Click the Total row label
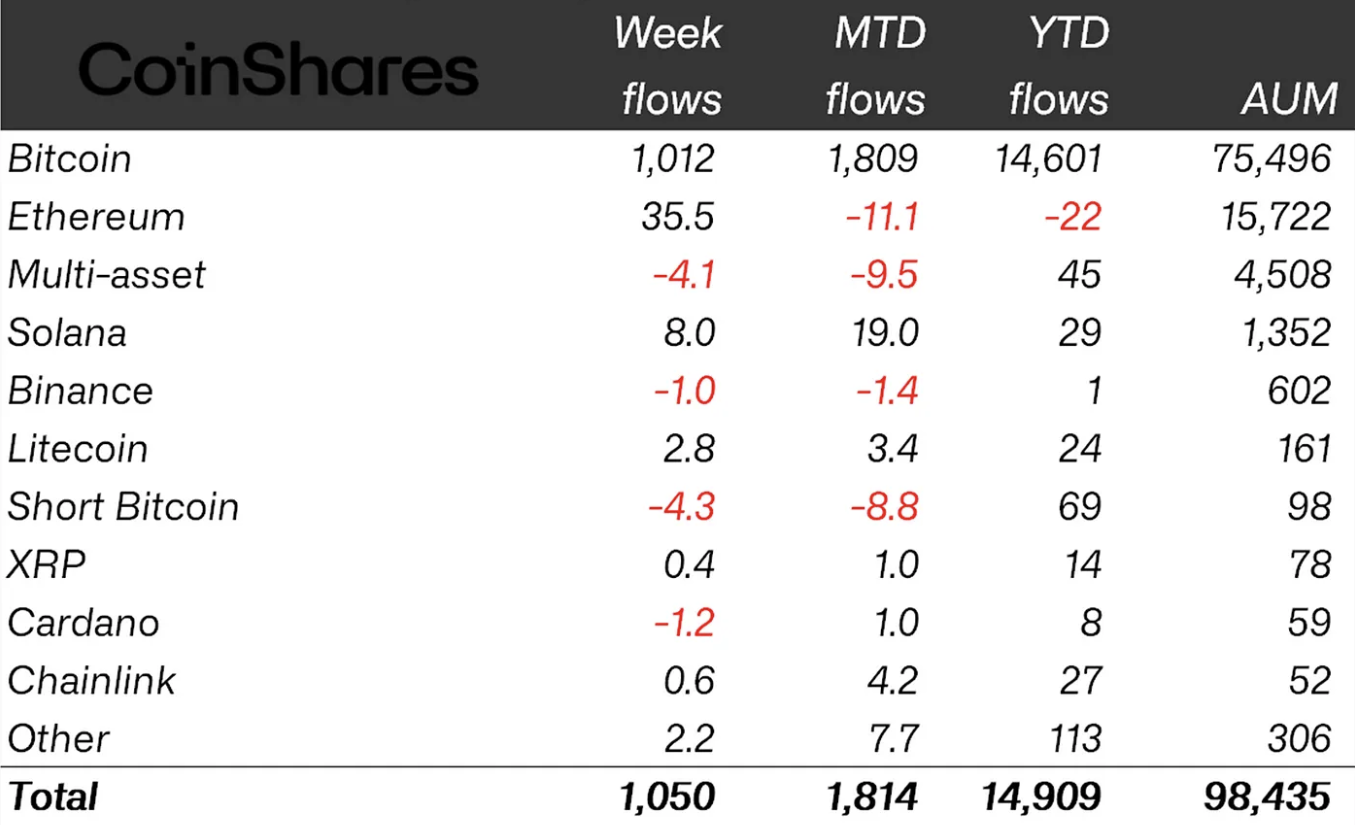Viewport: 1355px width, 825px height. point(53,797)
